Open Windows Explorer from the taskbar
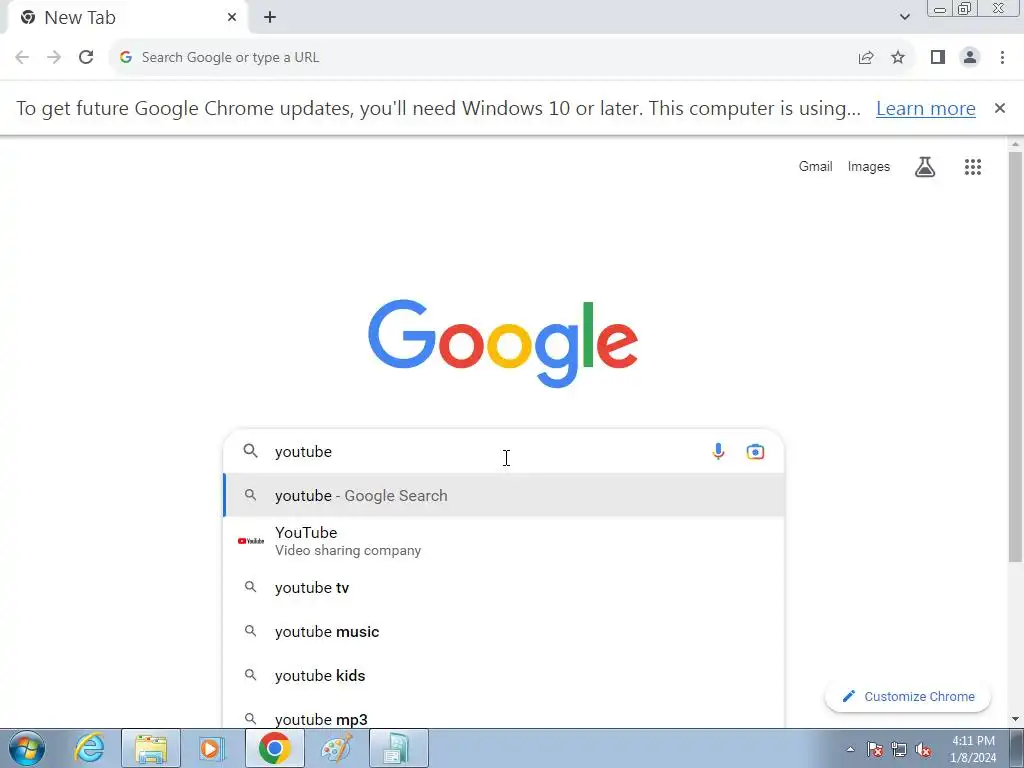The image size is (1024, 768). 151,748
